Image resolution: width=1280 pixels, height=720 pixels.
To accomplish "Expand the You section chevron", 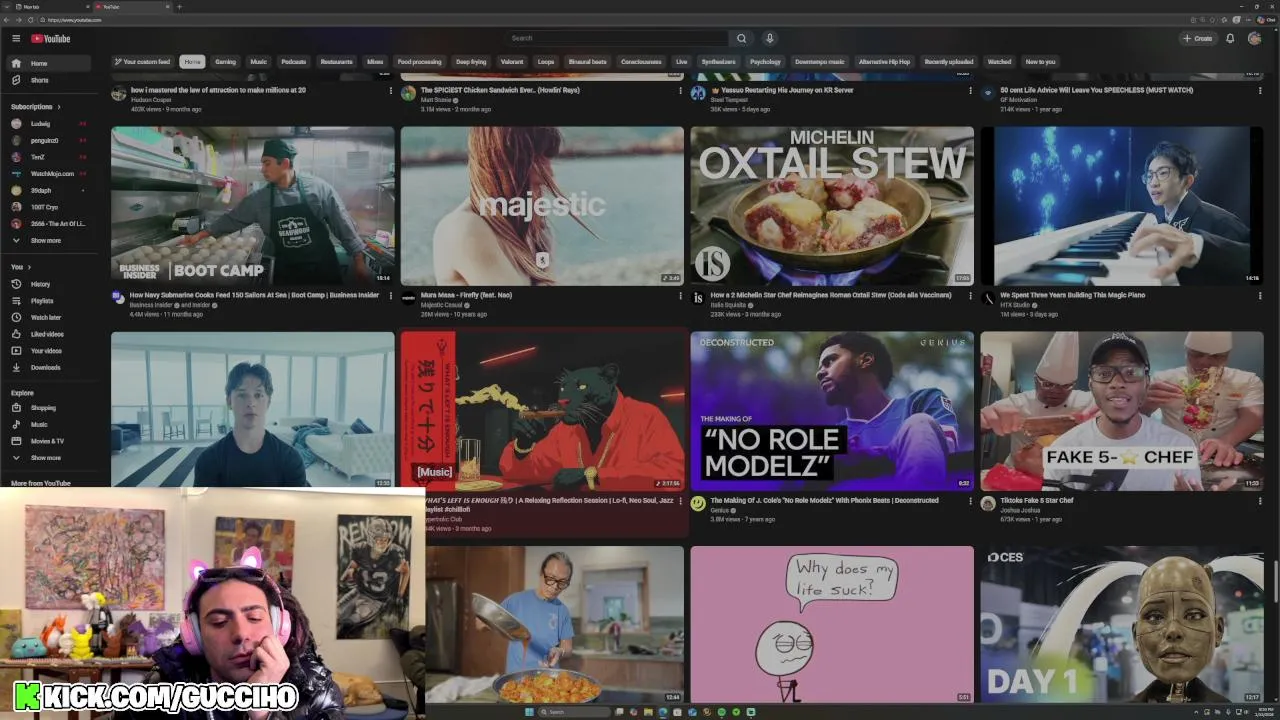I will click(x=27, y=267).
